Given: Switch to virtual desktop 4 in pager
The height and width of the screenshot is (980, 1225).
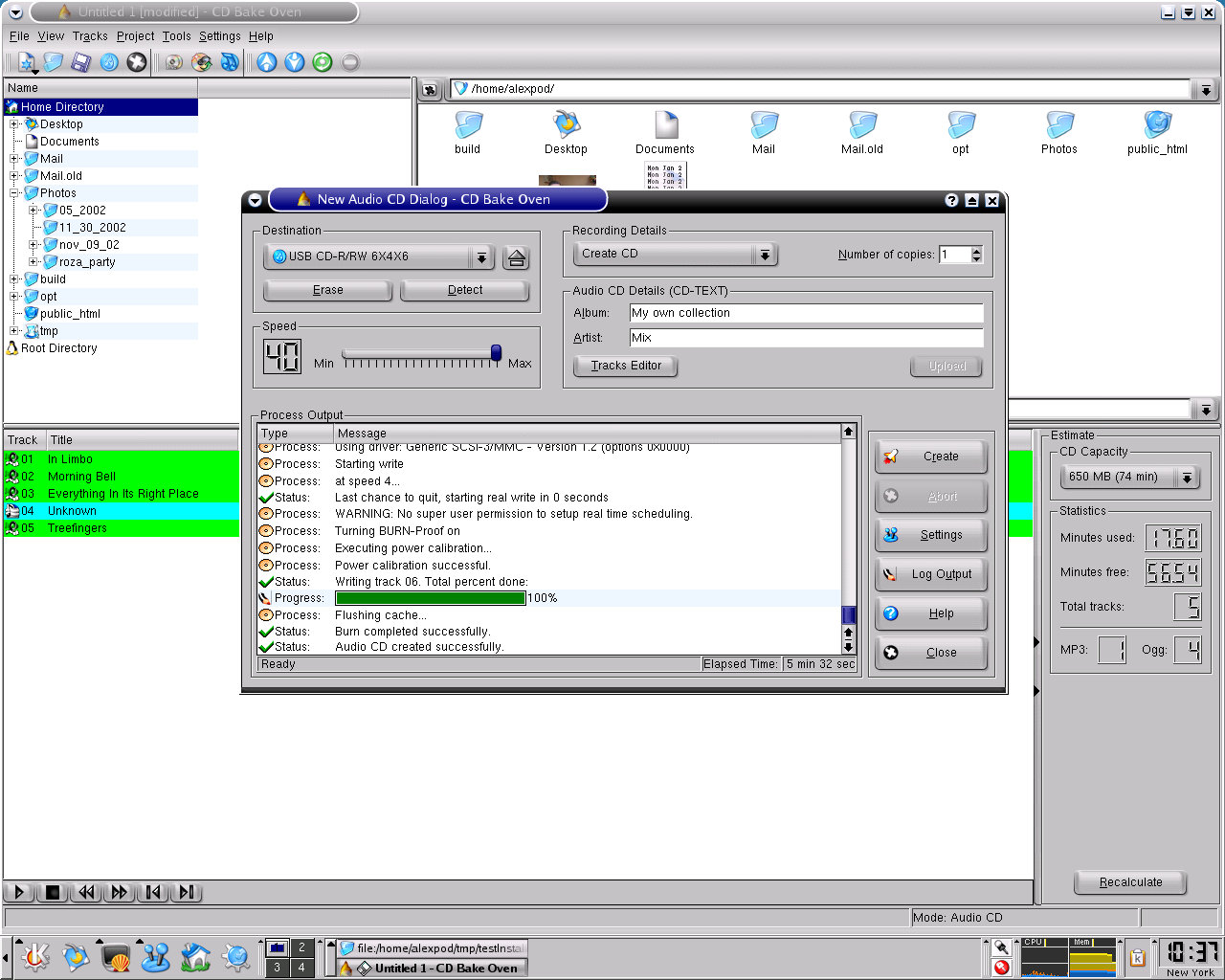Looking at the screenshot, I should point(301,968).
